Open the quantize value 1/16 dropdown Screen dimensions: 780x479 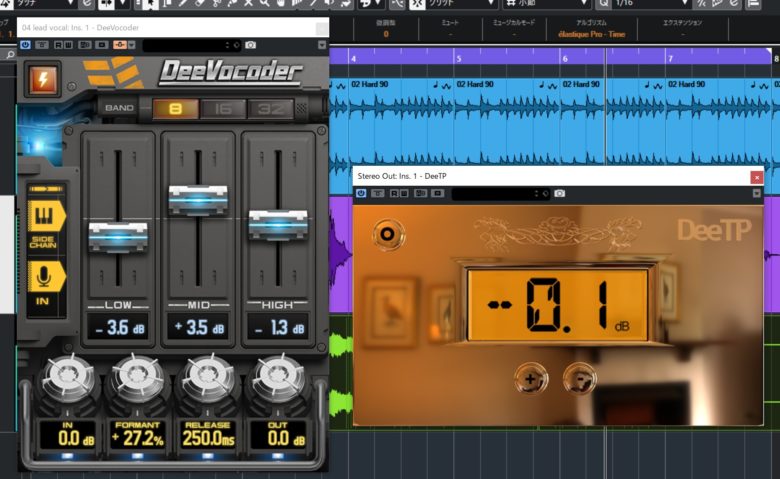[651, 3]
